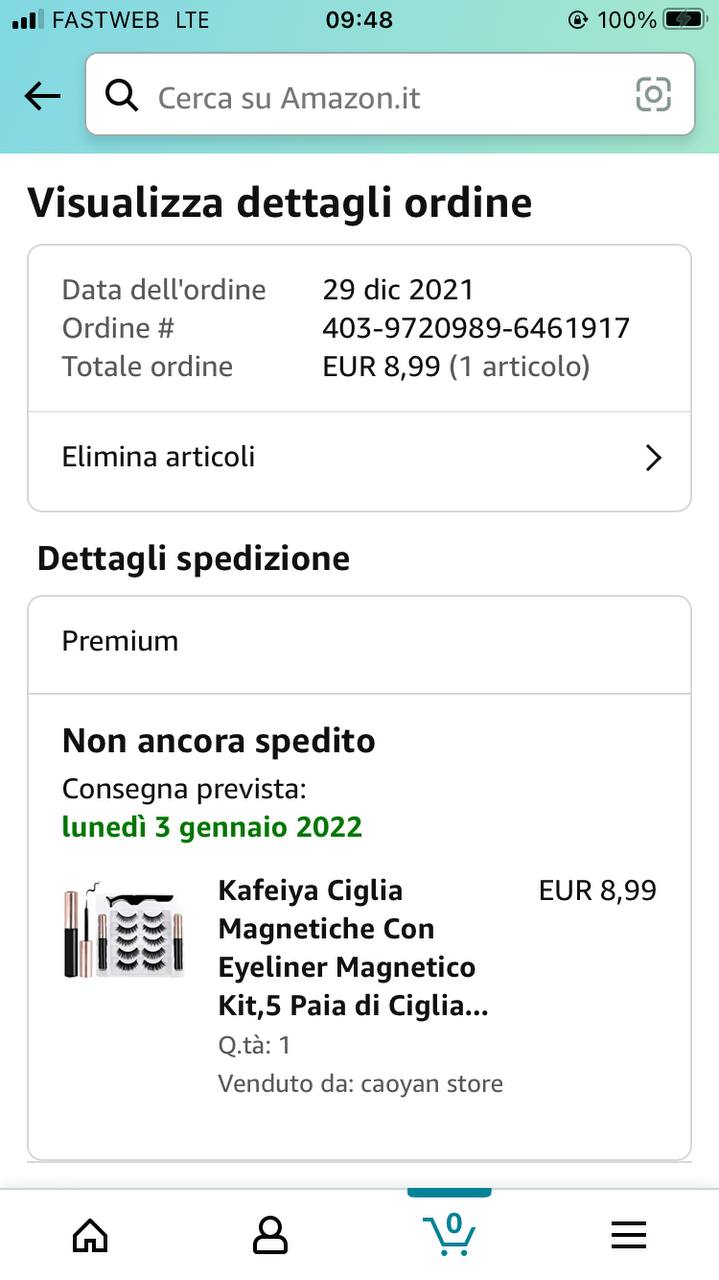The height and width of the screenshot is (1280, 719).
Task: Go to the Home tab icon
Action: (90, 1235)
